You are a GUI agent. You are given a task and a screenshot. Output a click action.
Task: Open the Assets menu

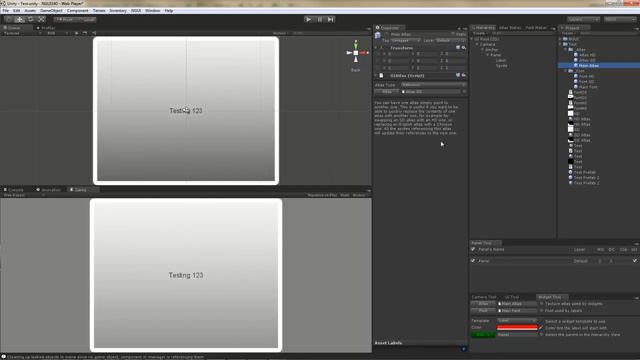pos(30,11)
